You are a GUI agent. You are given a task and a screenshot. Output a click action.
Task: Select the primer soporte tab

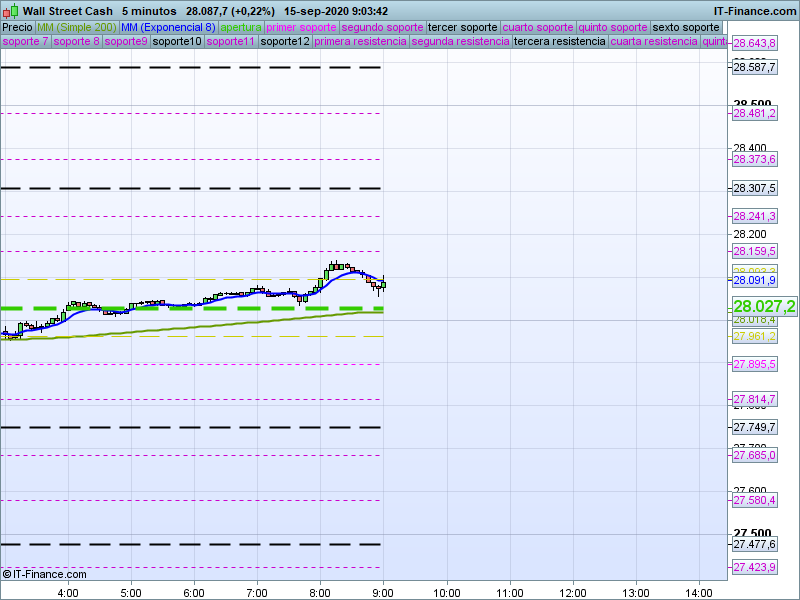(301, 27)
